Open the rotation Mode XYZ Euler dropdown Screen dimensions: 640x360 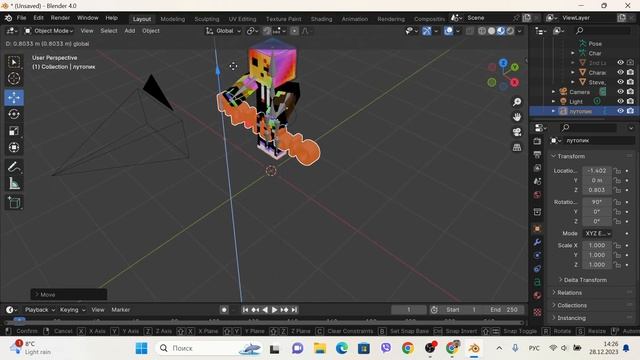click(598, 233)
